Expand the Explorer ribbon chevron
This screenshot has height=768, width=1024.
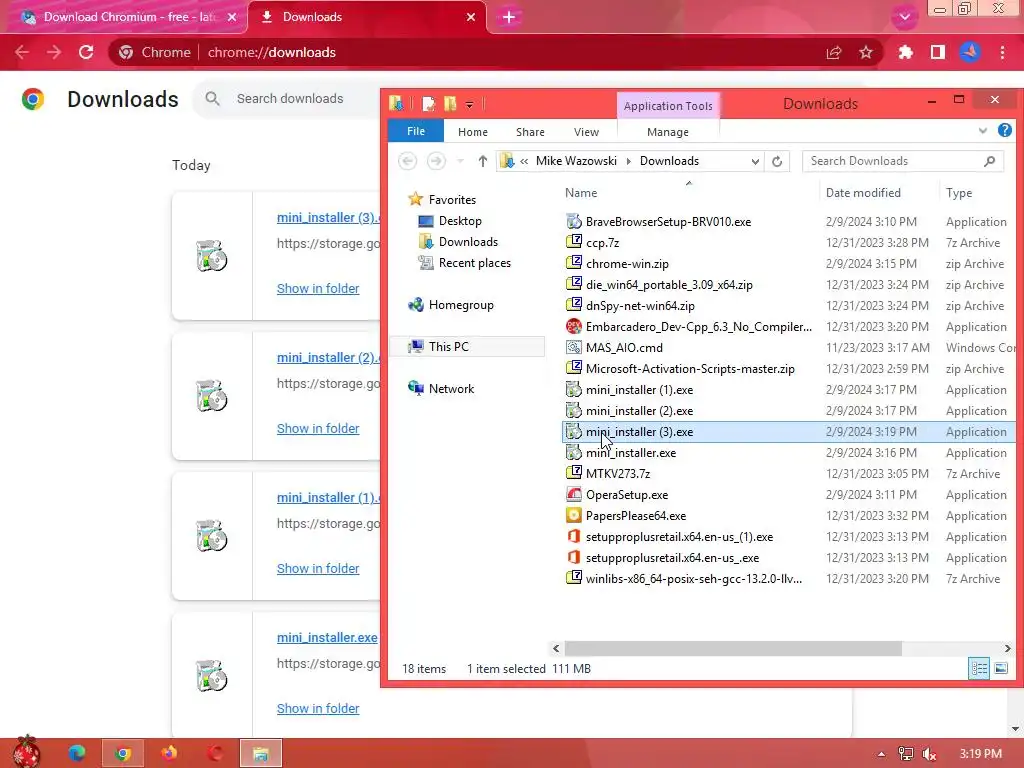point(982,131)
